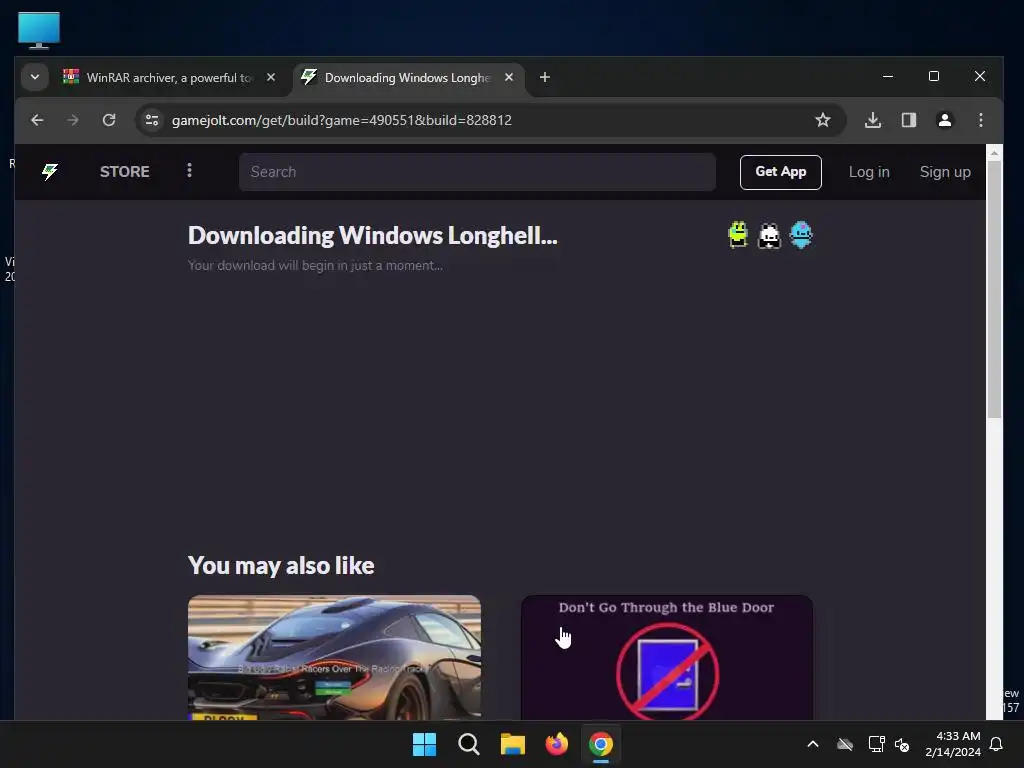Screen dimensions: 1024x768
Task: Launch Firefox from the taskbar
Action: point(557,744)
